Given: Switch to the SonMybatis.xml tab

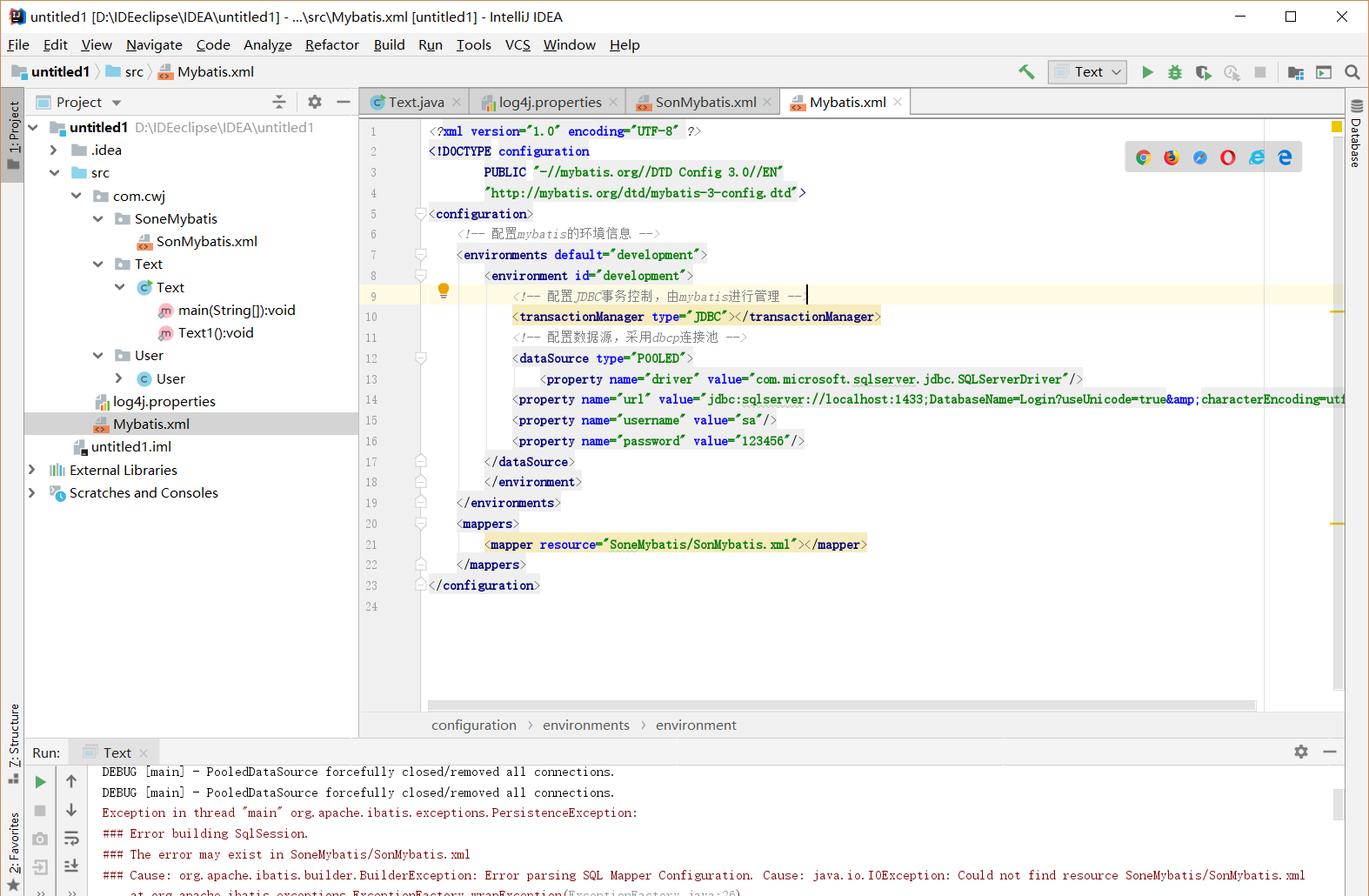Looking at the screenshot, I should (705, 103).
